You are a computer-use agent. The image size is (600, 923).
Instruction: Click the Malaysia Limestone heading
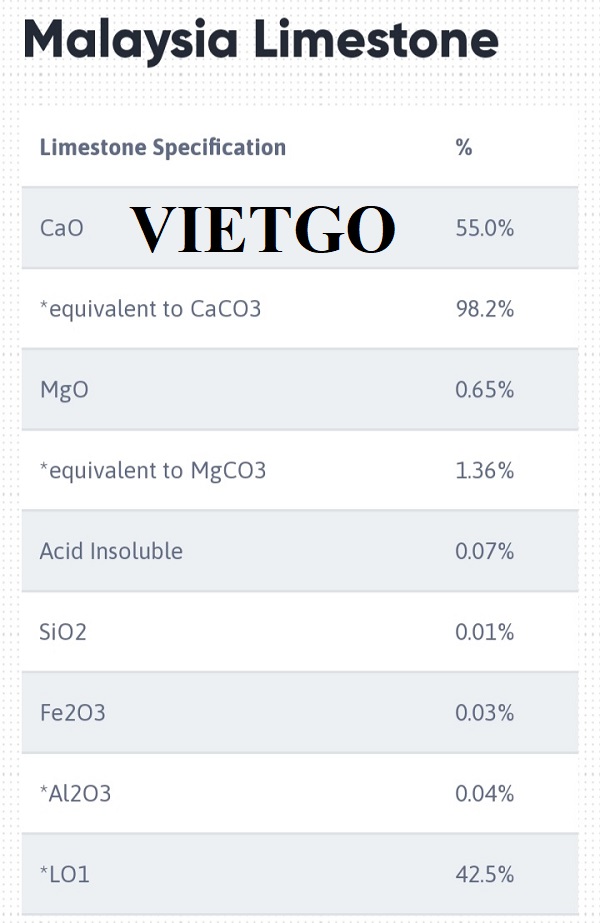pyautogui.click(x=261, y=40)
